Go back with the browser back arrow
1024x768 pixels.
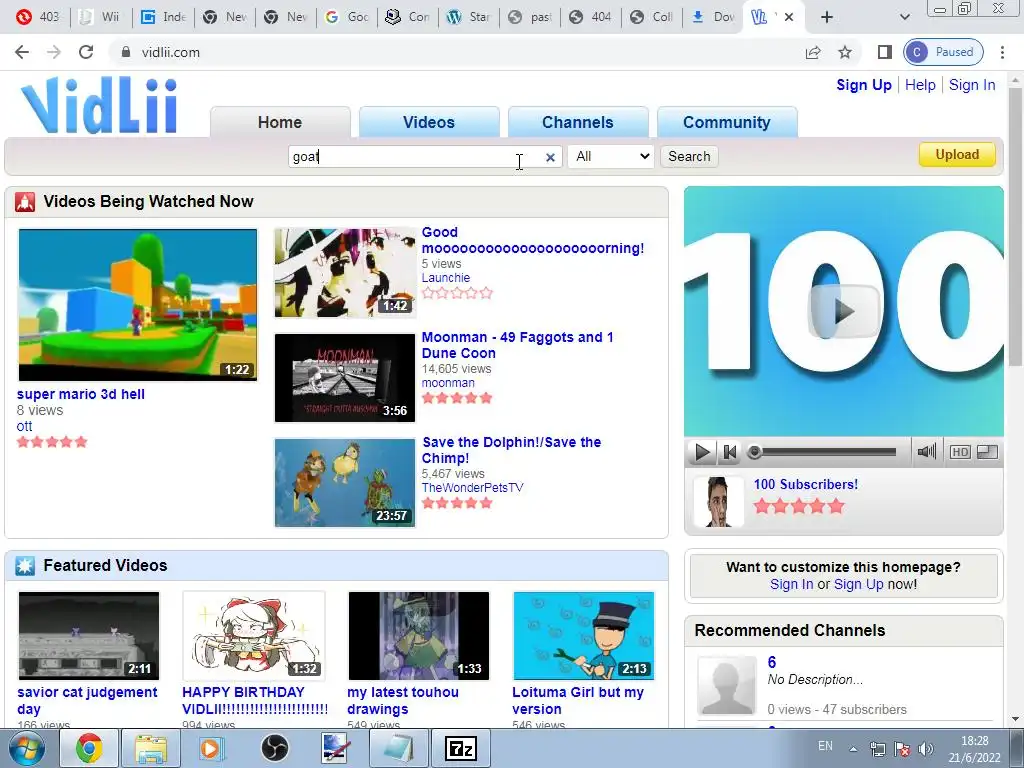click(22, 52)
